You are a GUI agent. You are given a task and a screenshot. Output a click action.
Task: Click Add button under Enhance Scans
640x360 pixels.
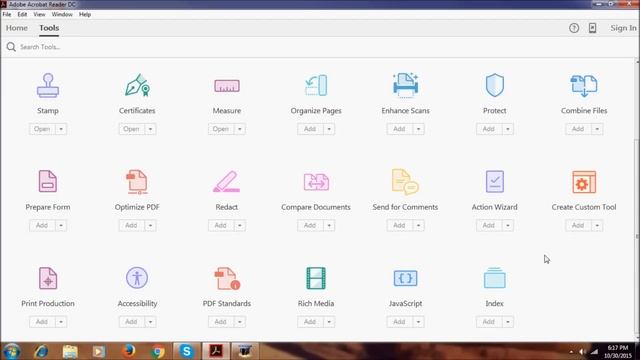tap(399, 129)
